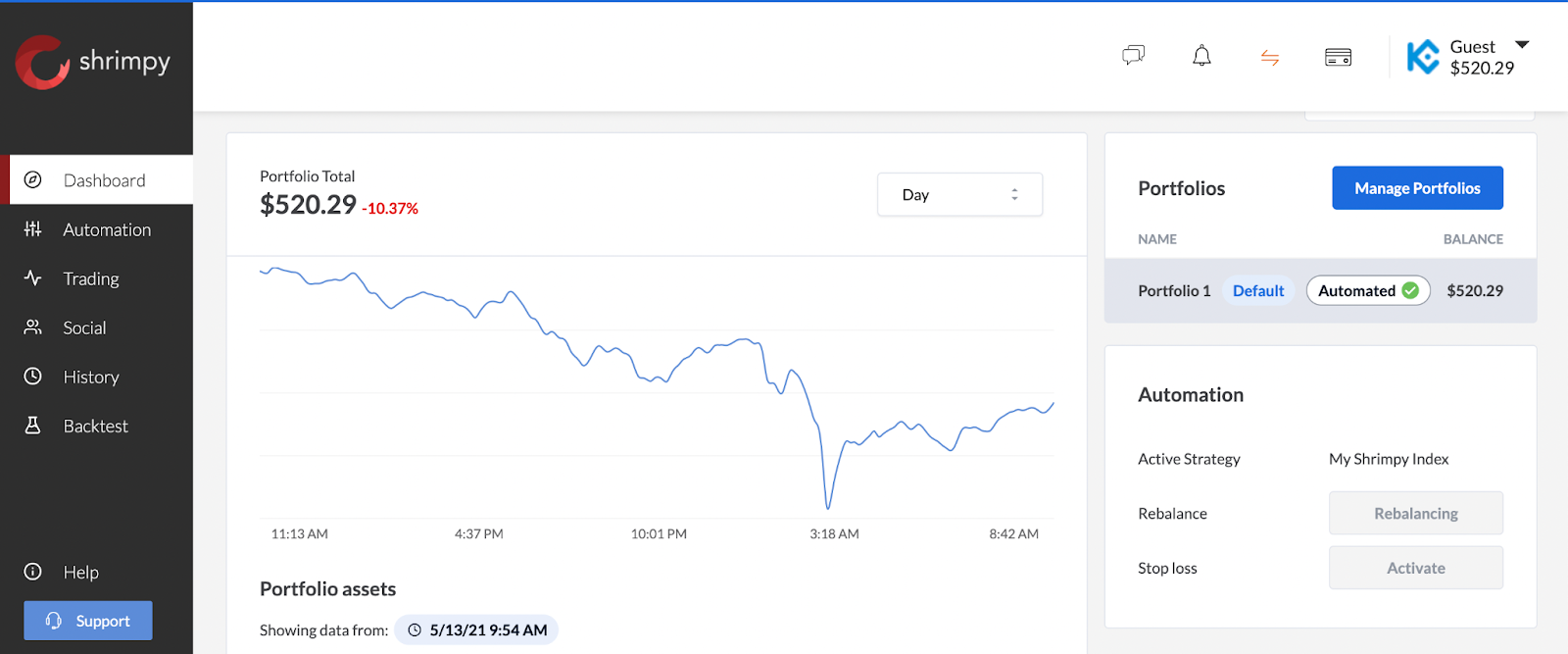Screen dimensions: 1568x654
Task: Click the Manage Portfolios button
Action: (x=1417, y=188)
